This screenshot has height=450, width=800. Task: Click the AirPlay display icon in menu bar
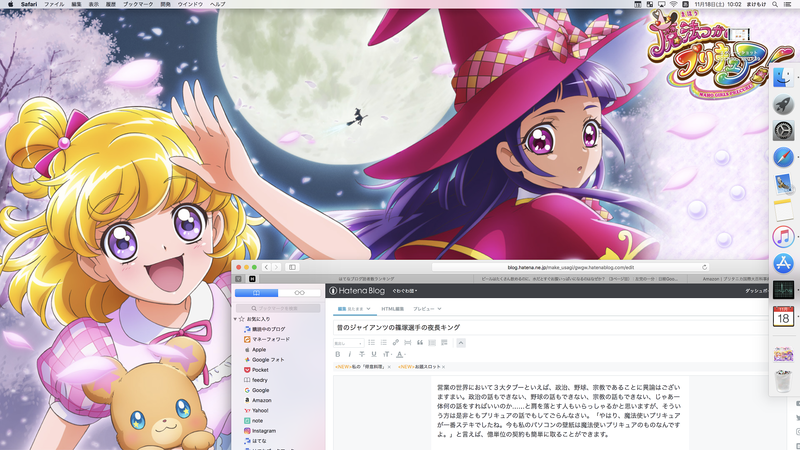[662, 4]
